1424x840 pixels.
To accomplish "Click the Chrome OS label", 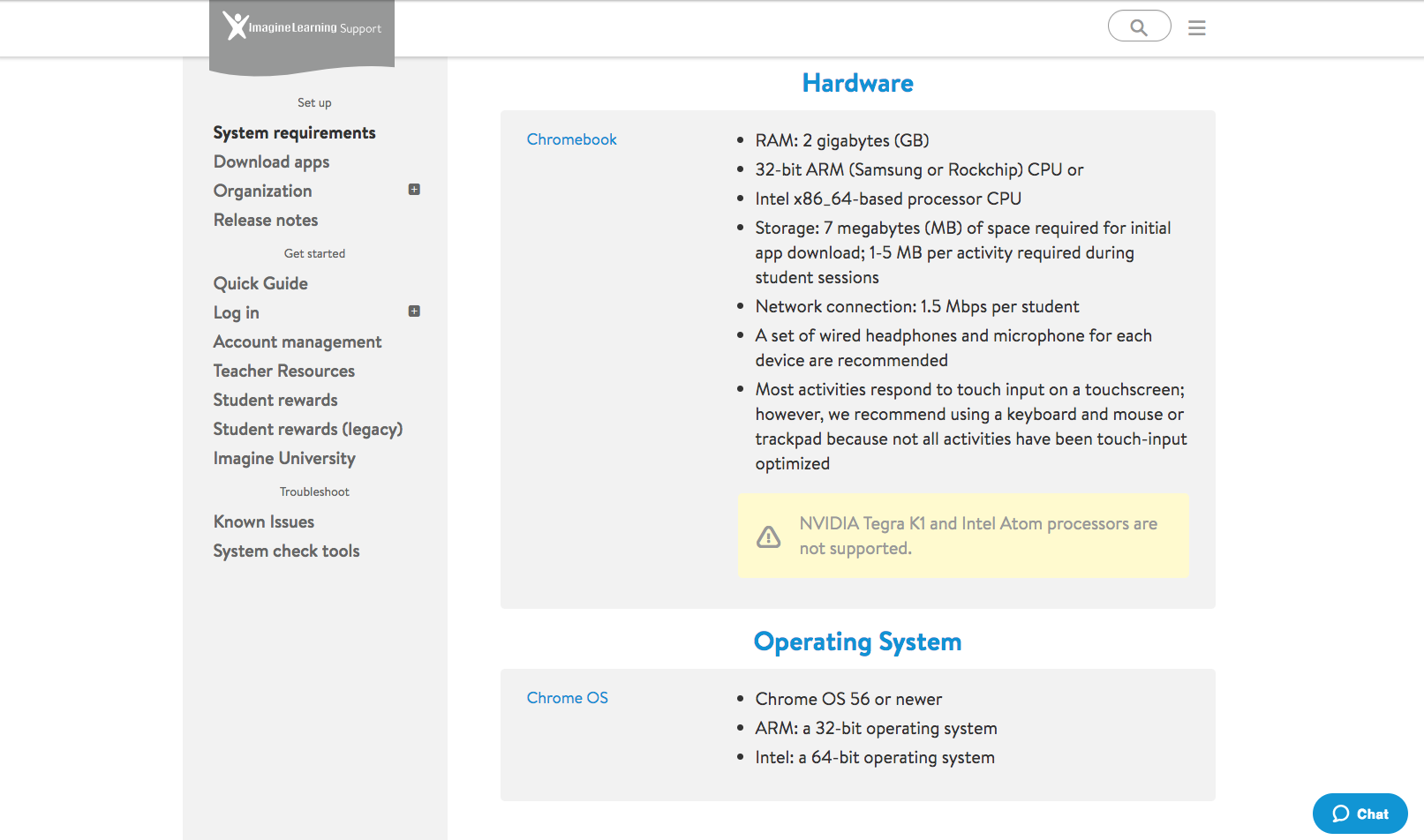I will click(x=567, y=698).
